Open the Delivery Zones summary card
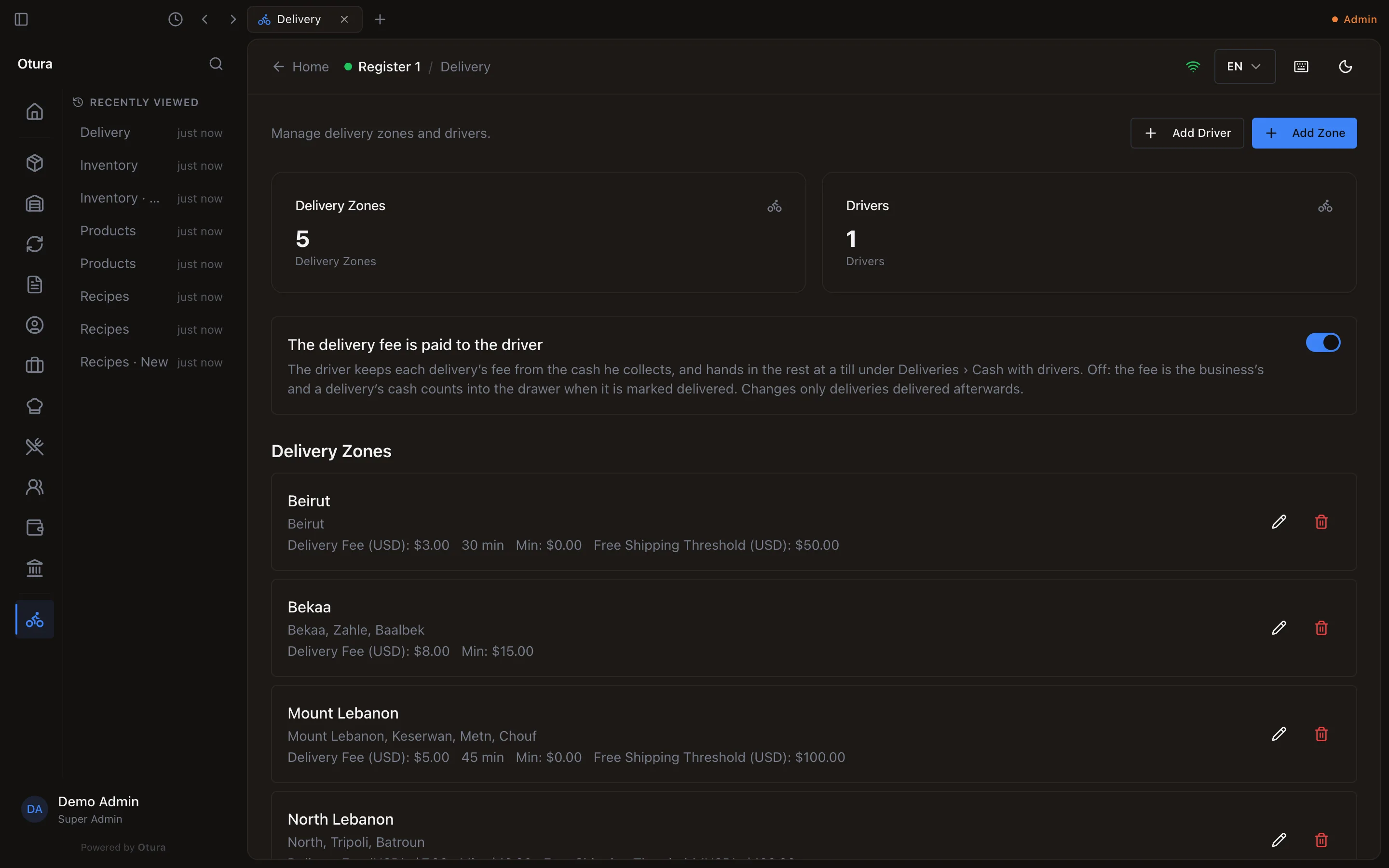Image resolution: width=1389 pixels, height=868 pixels. tap(538, 232)
